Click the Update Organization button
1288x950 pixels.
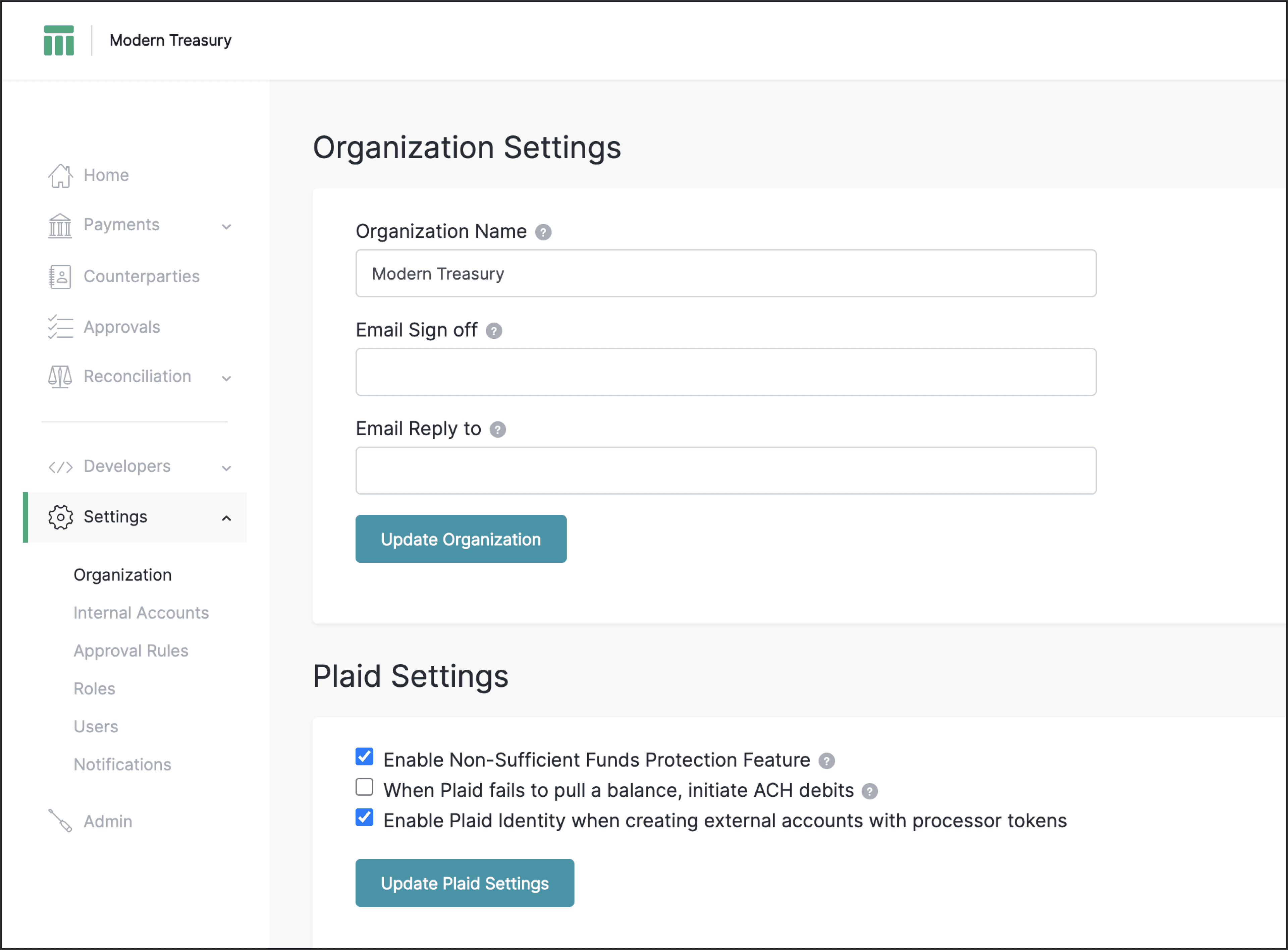(x=461, y=540)
